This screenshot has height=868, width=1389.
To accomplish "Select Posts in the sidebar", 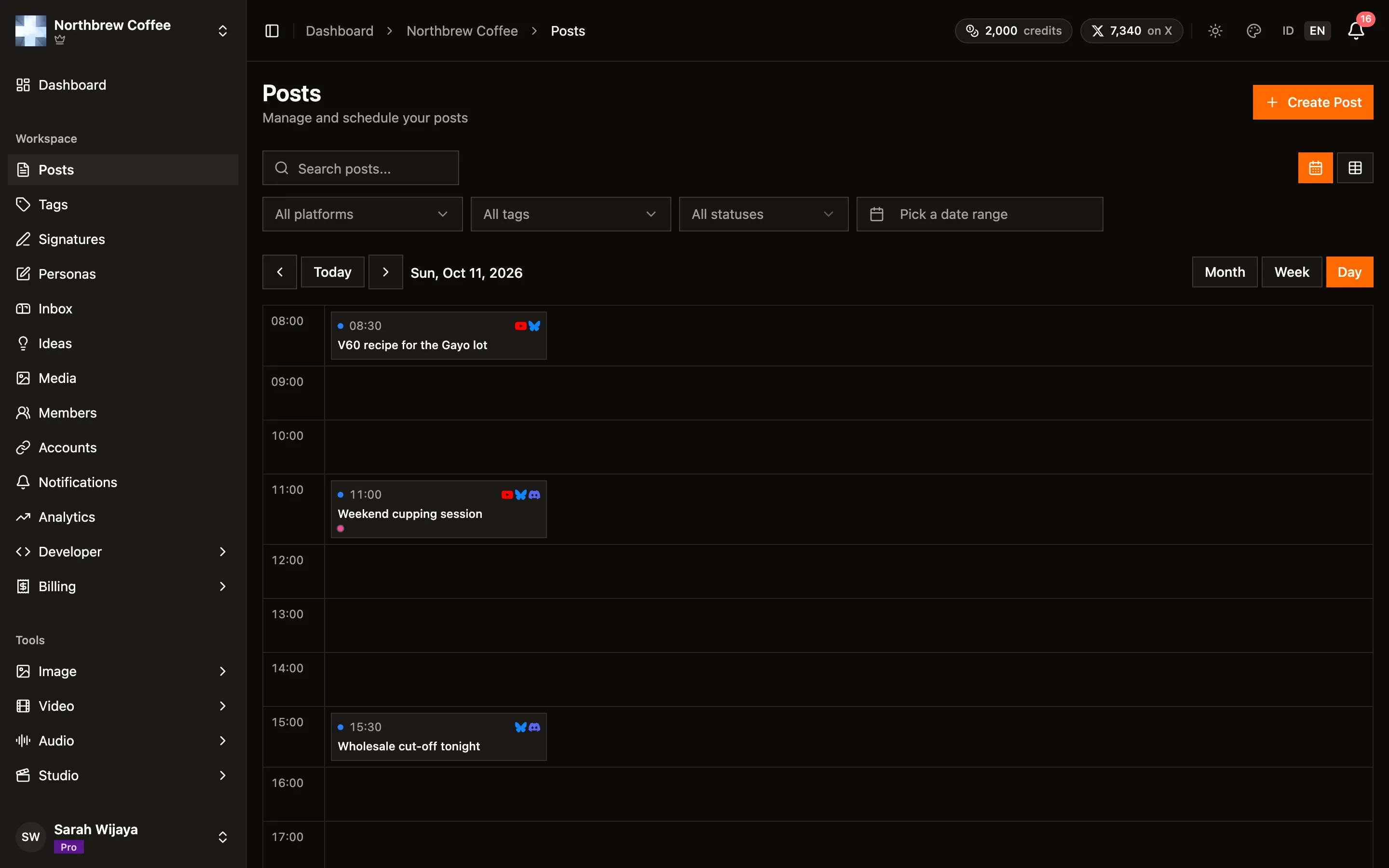I will click(x=123, y=170).
